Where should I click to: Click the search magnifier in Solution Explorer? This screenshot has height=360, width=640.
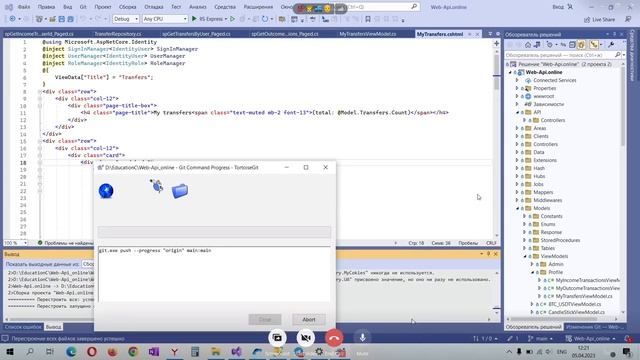[618, 55]
